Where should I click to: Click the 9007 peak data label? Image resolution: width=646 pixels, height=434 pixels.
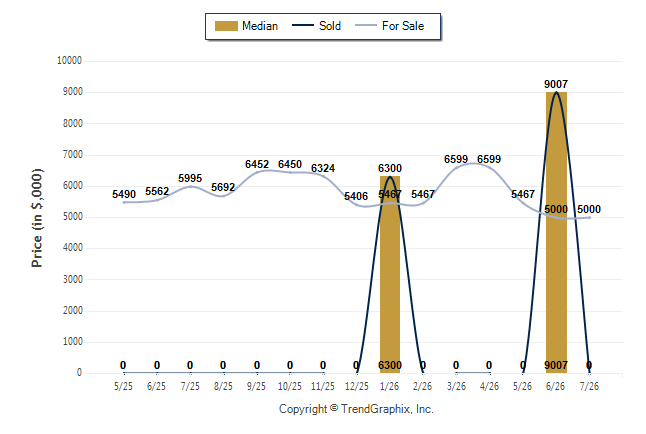[x=556, y=84]
